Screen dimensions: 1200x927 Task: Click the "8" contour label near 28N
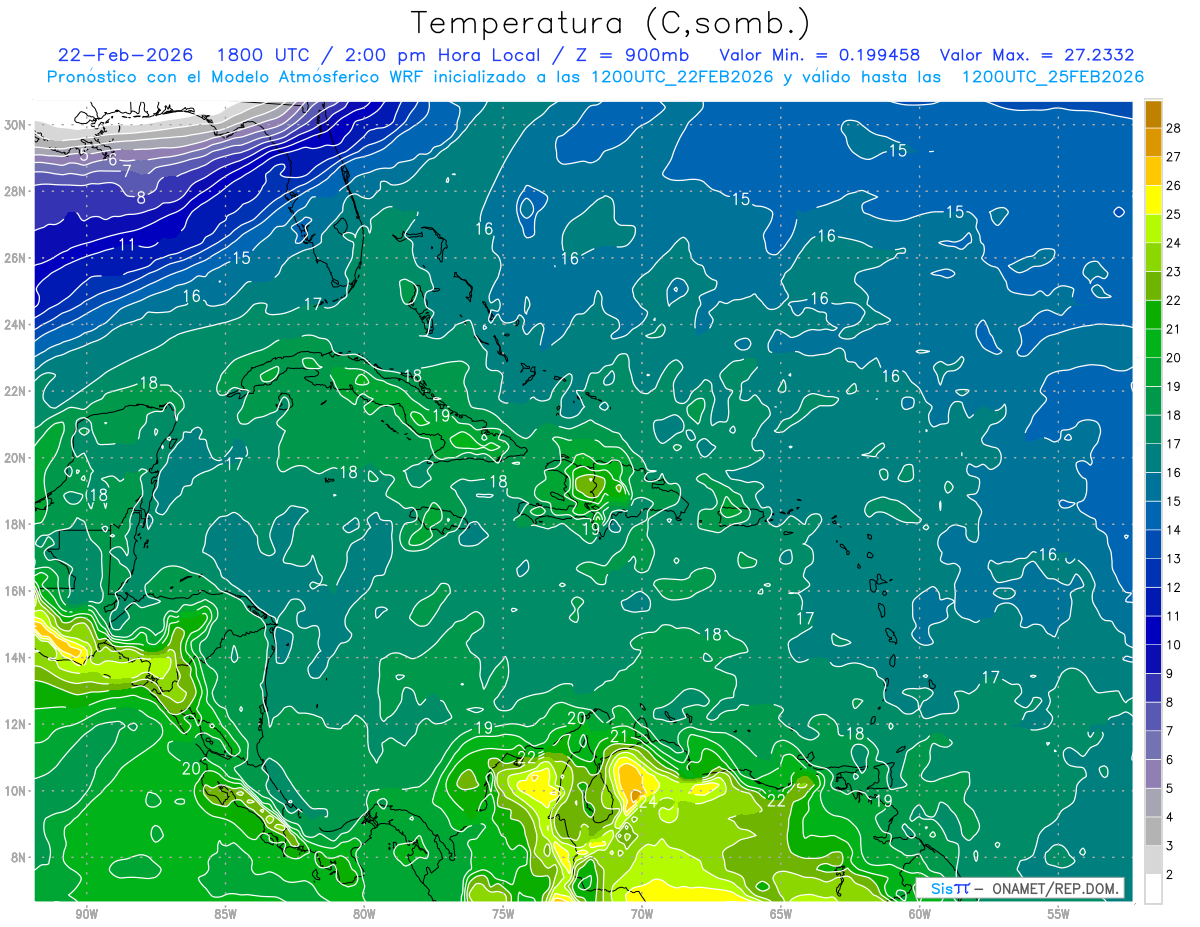tap(141, 198)
